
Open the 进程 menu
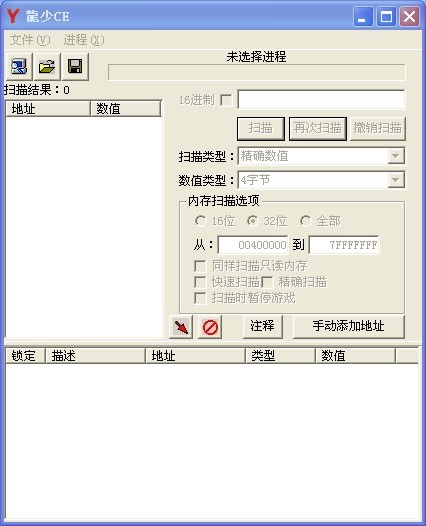(x=84, y=40)
